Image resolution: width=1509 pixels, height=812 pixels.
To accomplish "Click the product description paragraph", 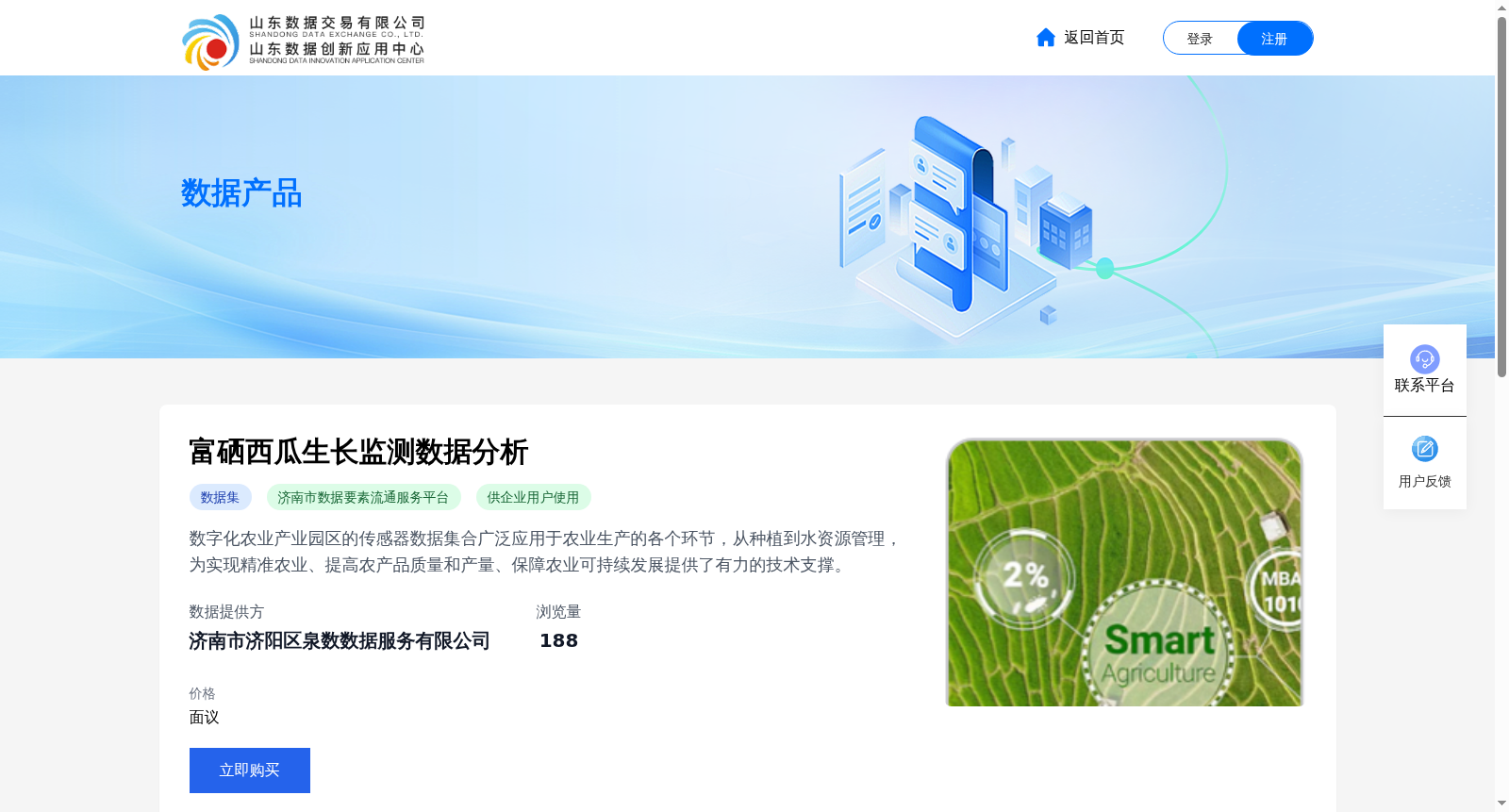I will (545, 552).
